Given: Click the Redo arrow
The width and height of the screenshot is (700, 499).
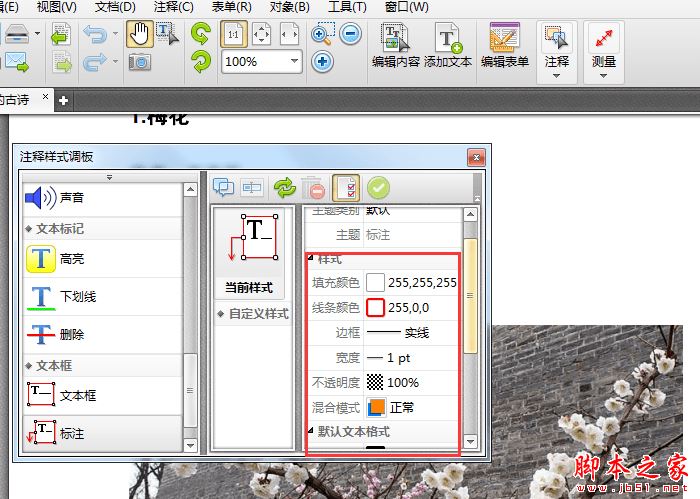Looking at the screenshot, I should 95,62.
